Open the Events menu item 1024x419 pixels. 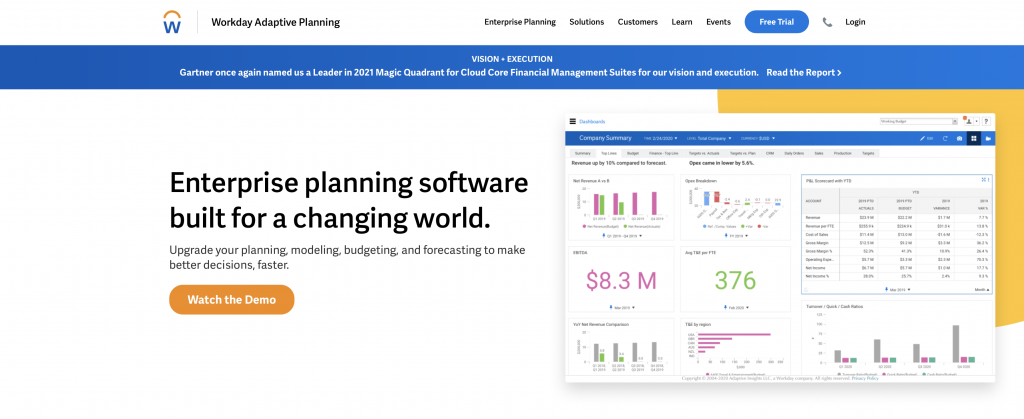[x=718, y=22]
